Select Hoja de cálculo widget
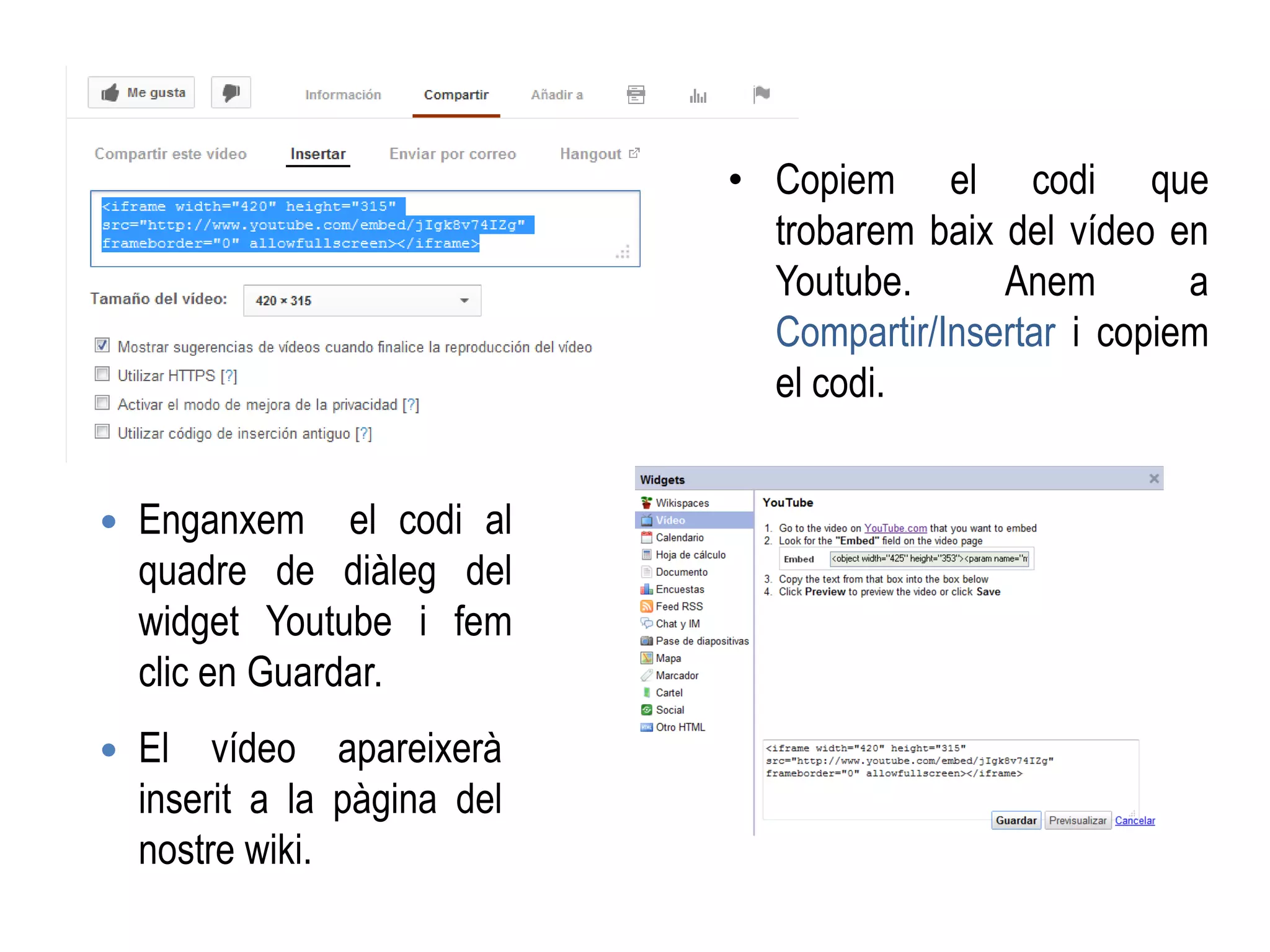The height and width of the screenshot is (952, 1270). point(694,555)
